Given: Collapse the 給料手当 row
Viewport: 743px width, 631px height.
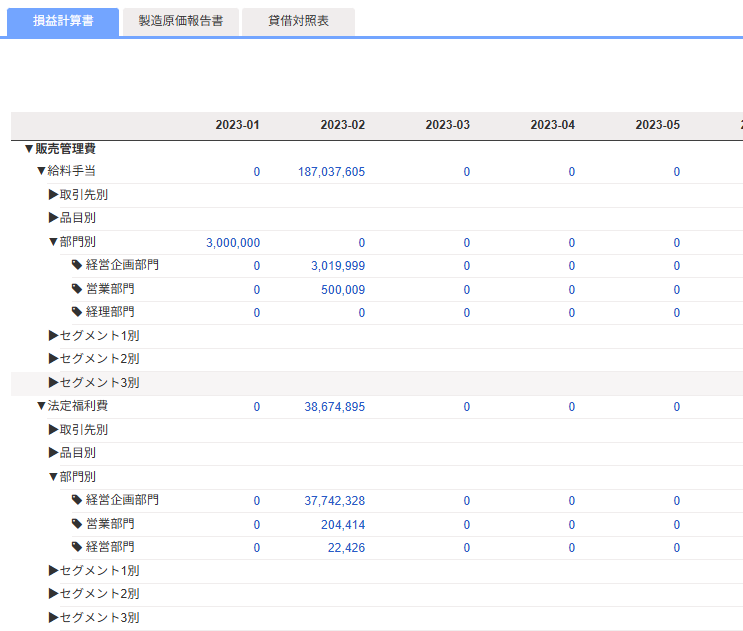Looking at the screenshot, I should tap(42, 171).
